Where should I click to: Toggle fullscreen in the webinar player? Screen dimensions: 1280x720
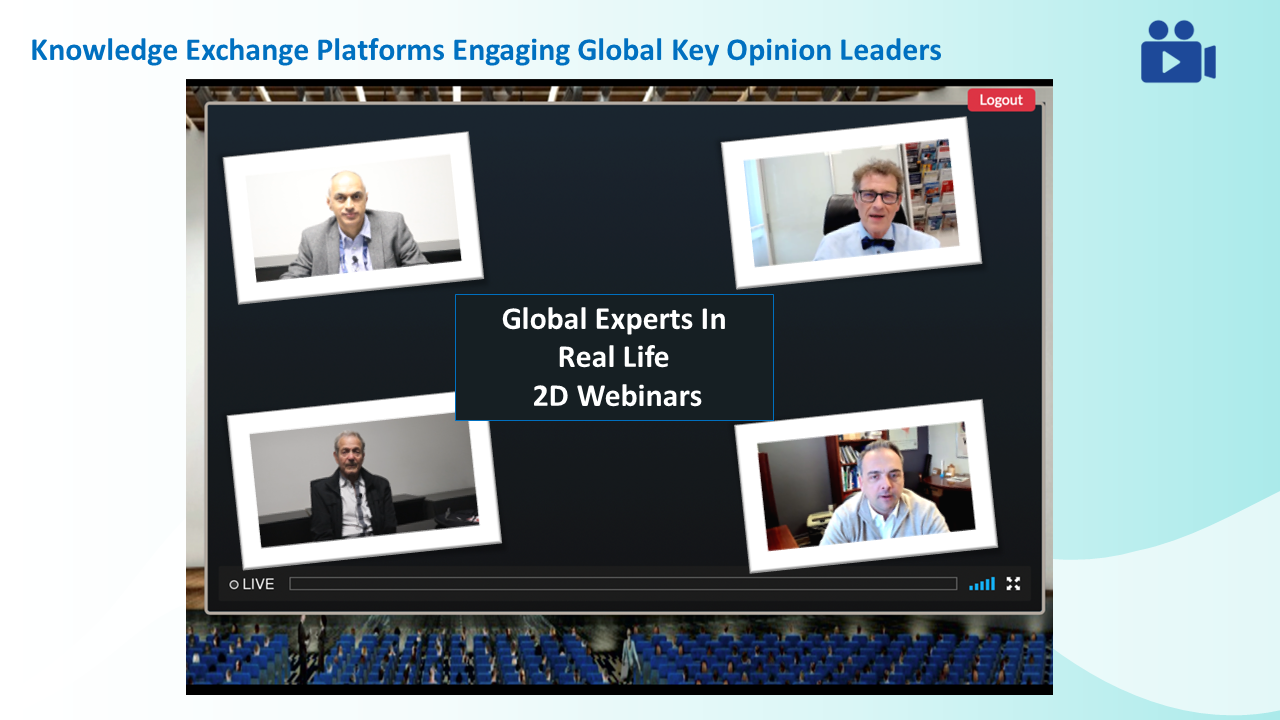1013,584
